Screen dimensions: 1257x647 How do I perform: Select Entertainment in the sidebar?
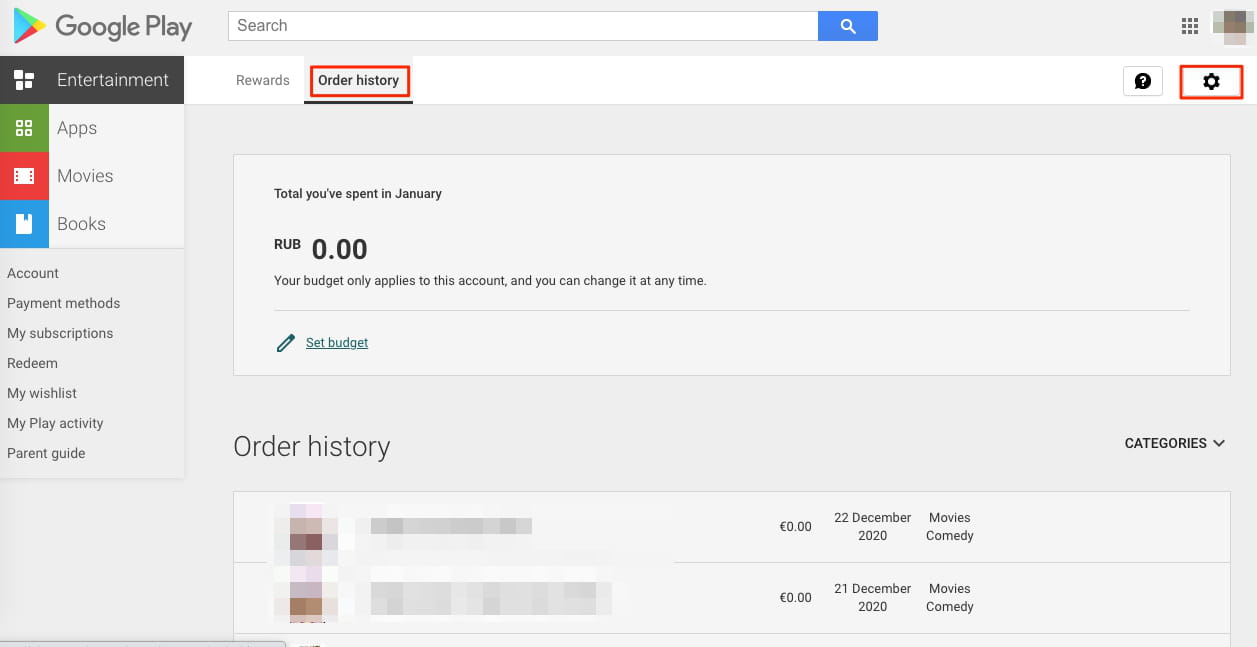112,80
